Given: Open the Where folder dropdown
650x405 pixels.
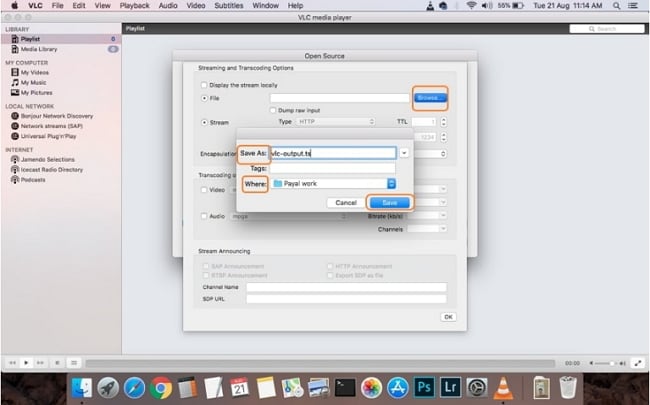Looking at the screenshot, I should point(334,184).
